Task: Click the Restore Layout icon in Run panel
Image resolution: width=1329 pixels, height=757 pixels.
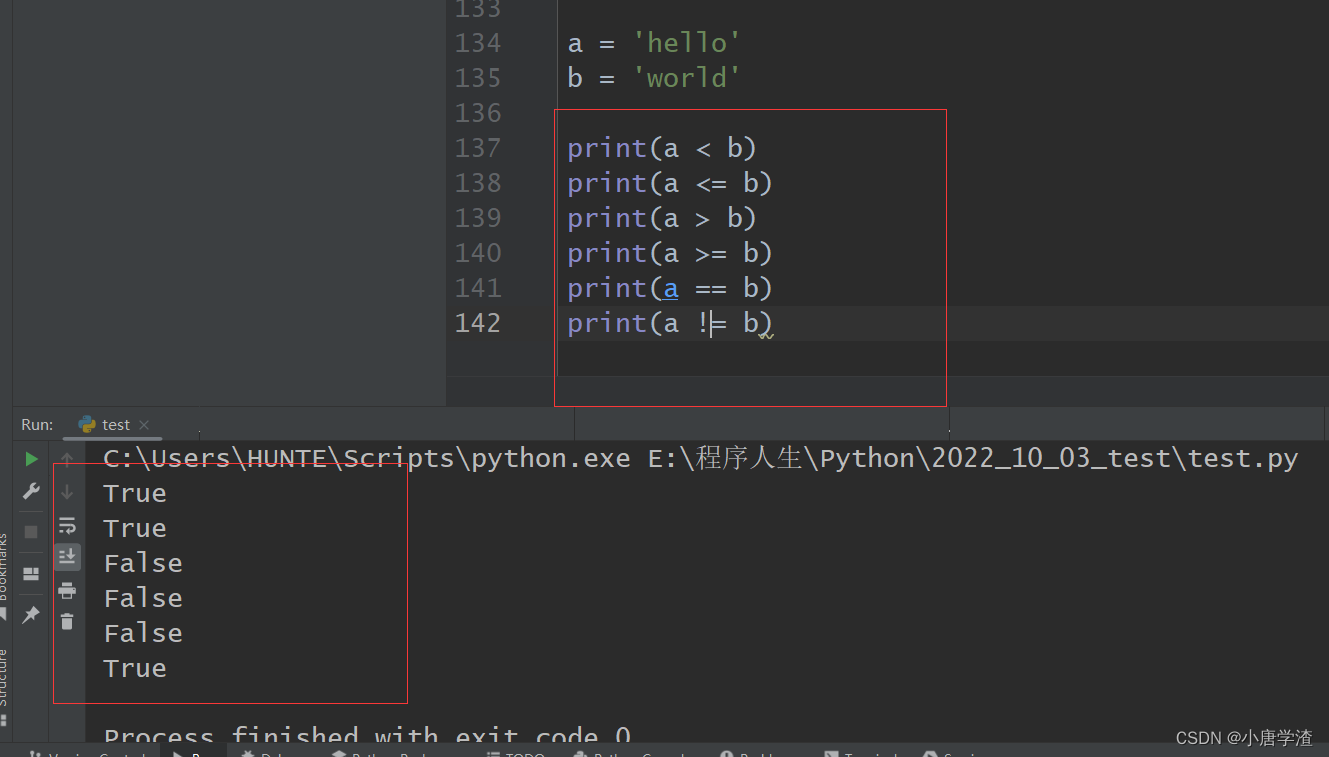Action: click(x=31, y=574)
